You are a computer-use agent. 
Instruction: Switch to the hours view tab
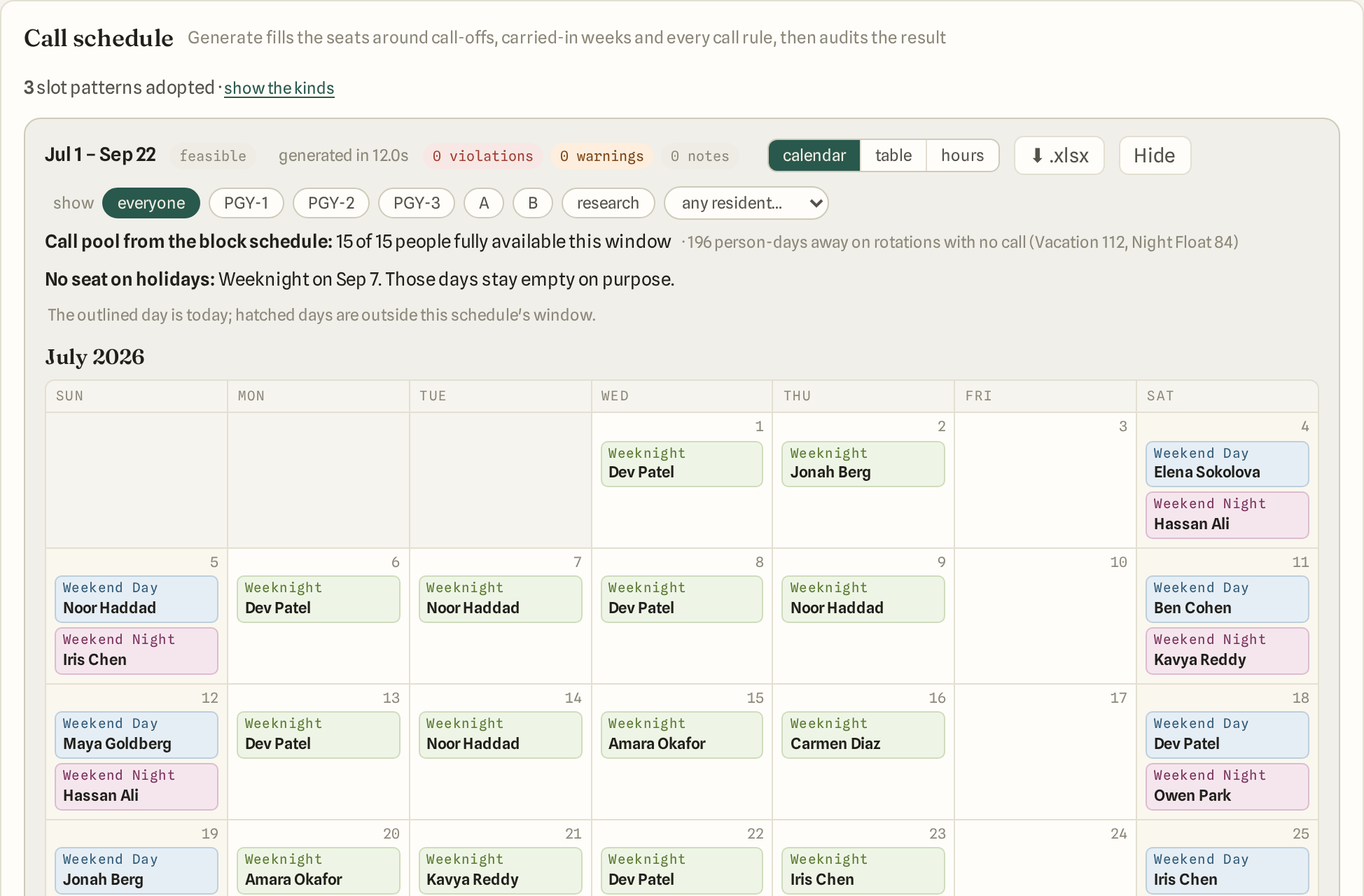pos(962,155)
